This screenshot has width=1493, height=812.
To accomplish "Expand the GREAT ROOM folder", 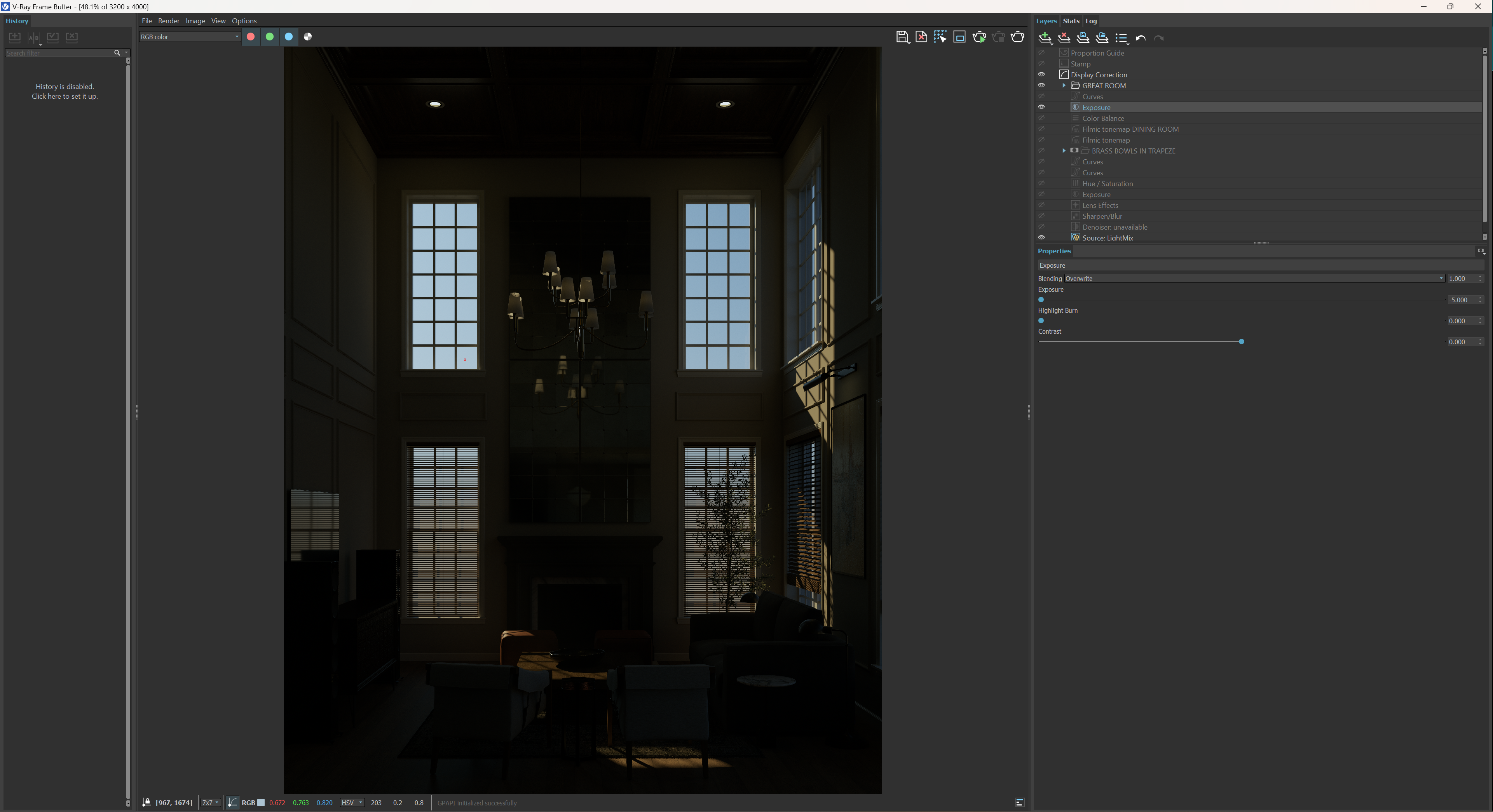I will click(x=1064, y=86).
